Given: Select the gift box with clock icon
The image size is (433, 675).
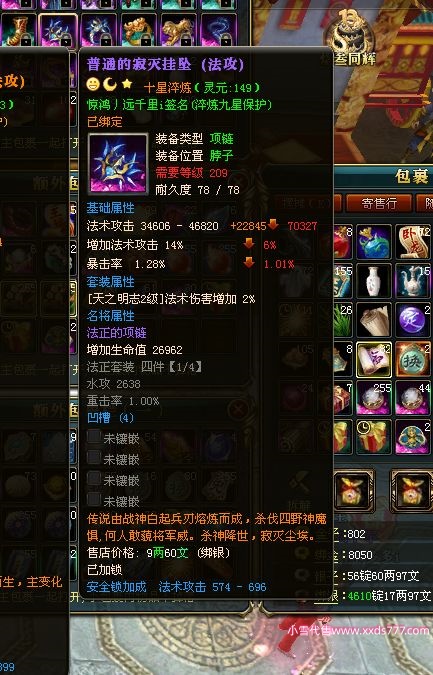Looking at the screenshot, I should (374, 438).
